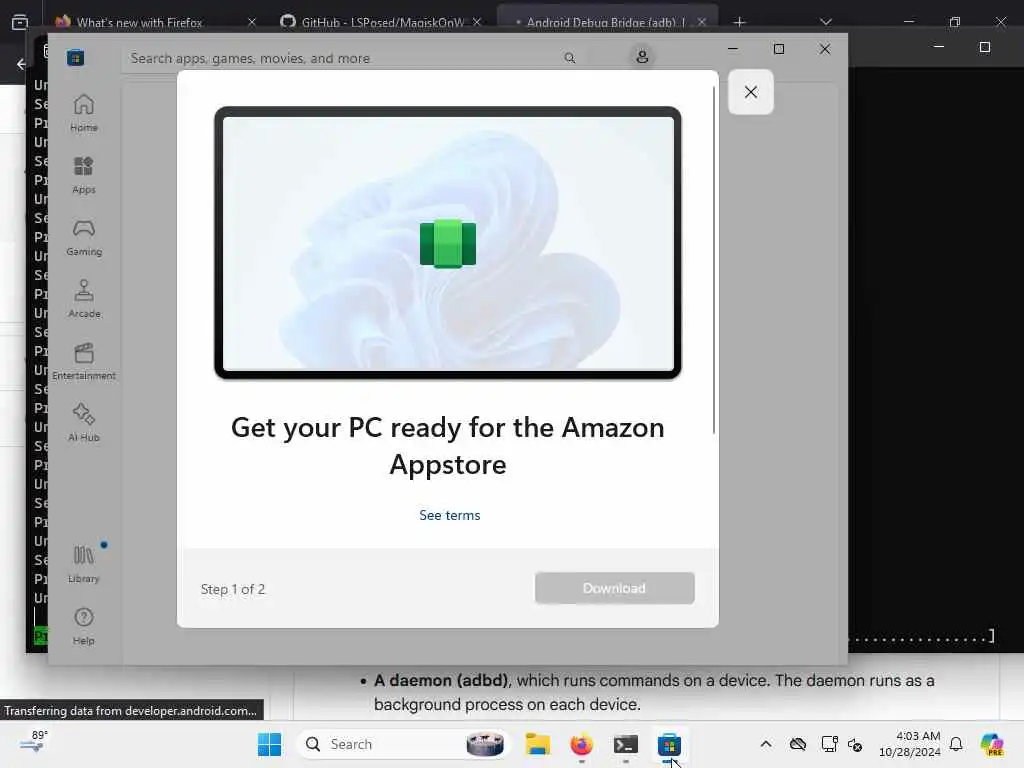Close the Amazon Appstore dialog
Viewport: 1024px width, 768px height.
pyautogui.click(x=751, y=92)
